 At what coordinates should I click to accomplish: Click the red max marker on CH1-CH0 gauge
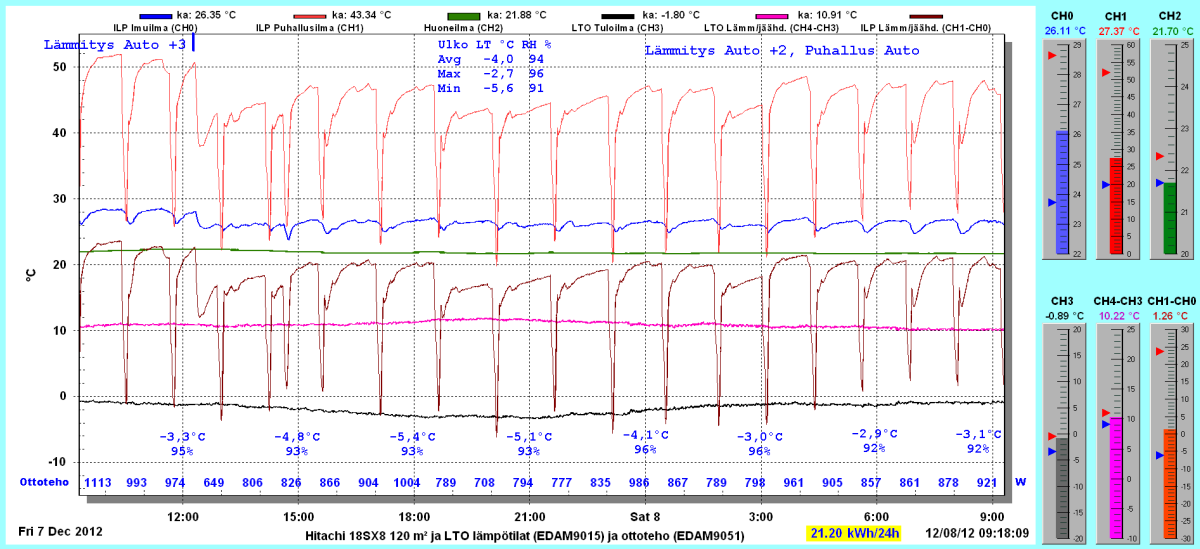coord(1159,351)
